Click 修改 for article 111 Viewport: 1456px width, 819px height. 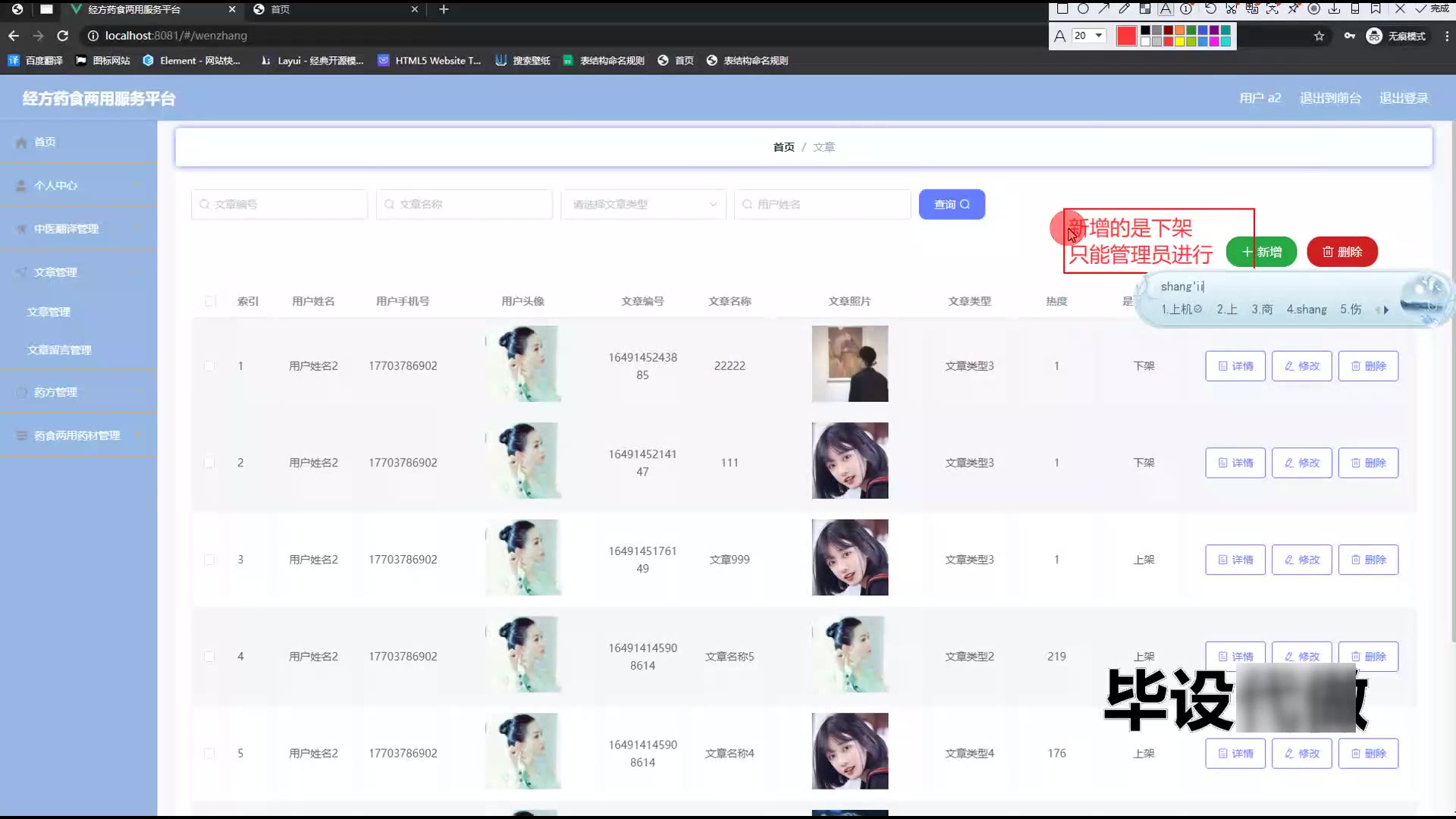(x=1302, y=463)
